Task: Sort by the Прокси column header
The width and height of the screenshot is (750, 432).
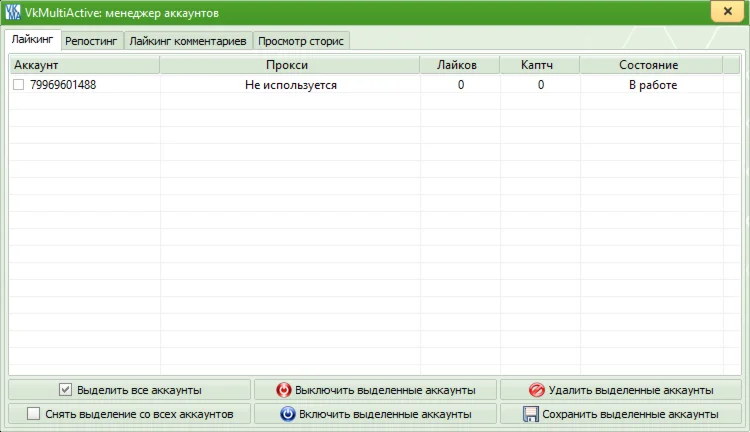Action: 290,65
